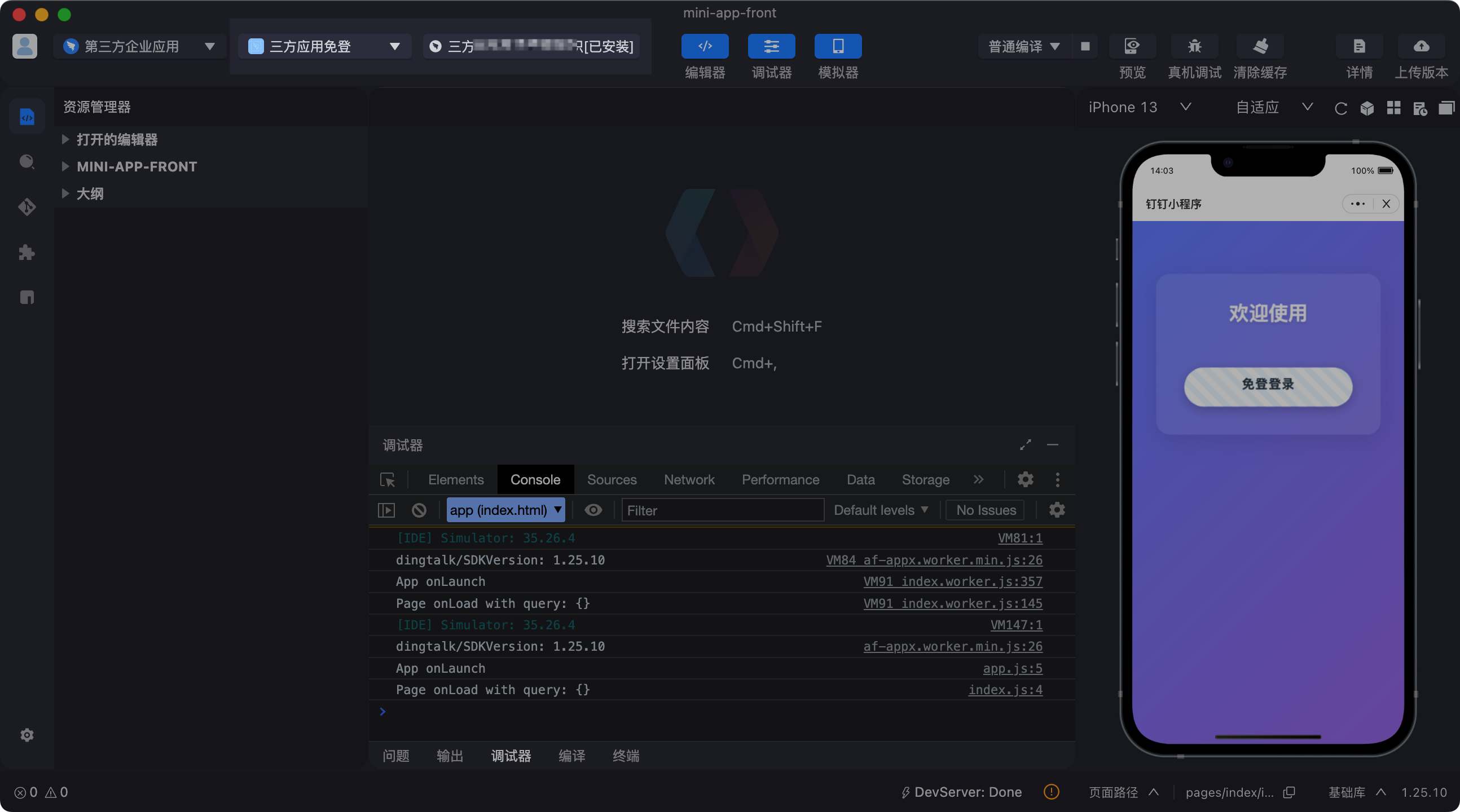This screenshot has width=1460, height=812.
Task: Toggle the live expression eye icon
Action: [x=593, y=510]
